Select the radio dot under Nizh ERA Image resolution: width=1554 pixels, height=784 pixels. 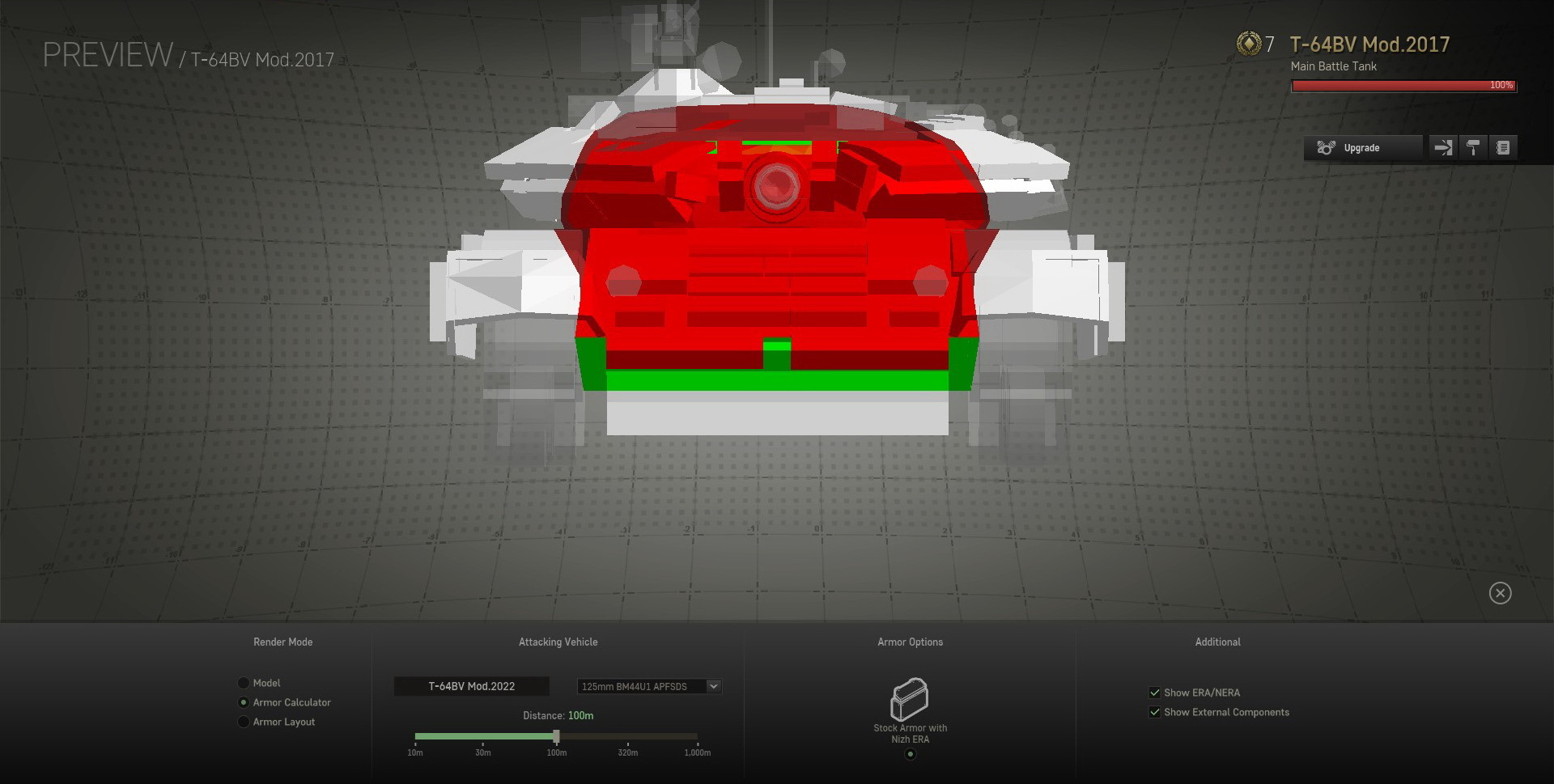(911, 754)
